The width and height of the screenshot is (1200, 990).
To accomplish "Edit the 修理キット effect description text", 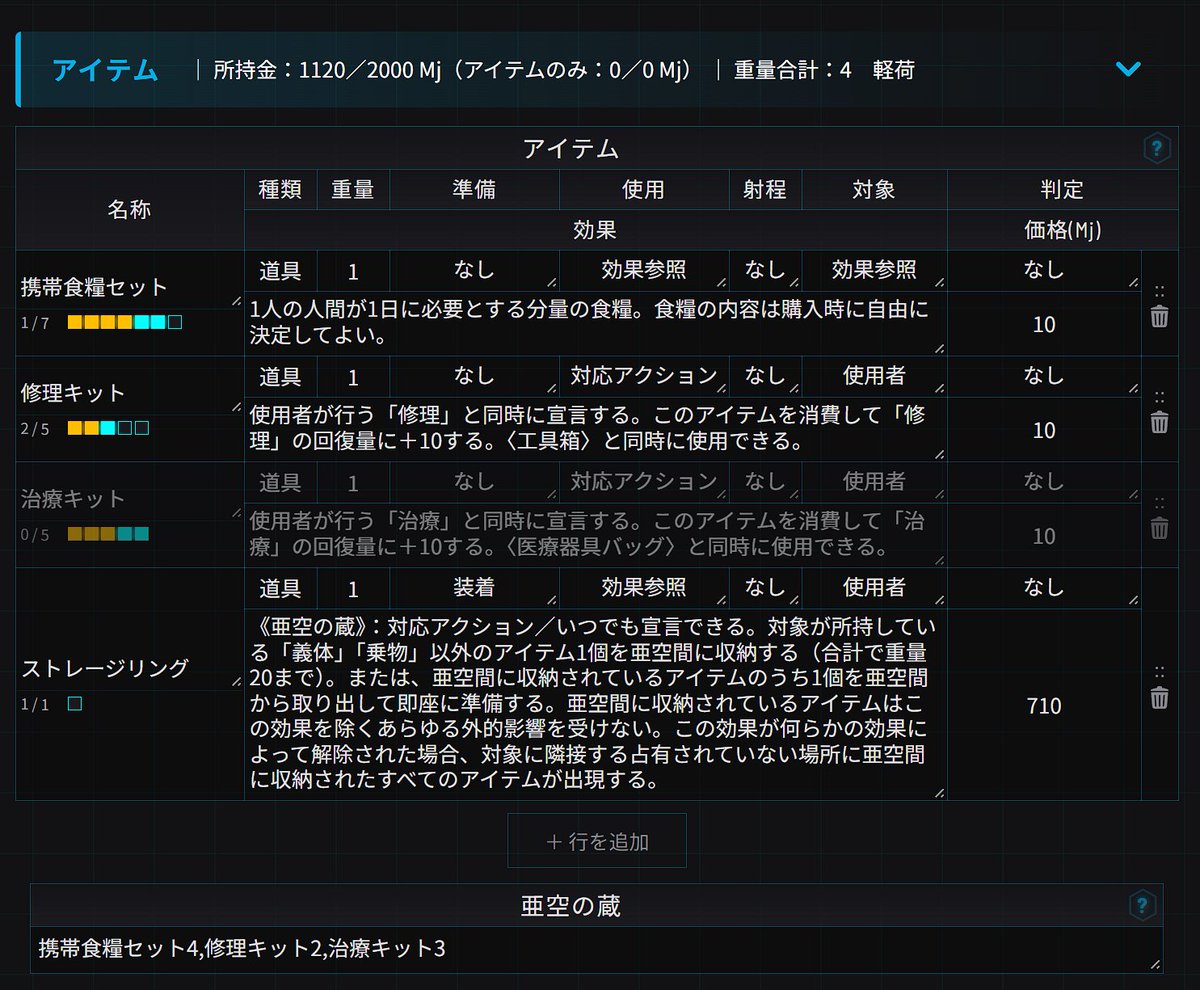I will coord(596,429).
